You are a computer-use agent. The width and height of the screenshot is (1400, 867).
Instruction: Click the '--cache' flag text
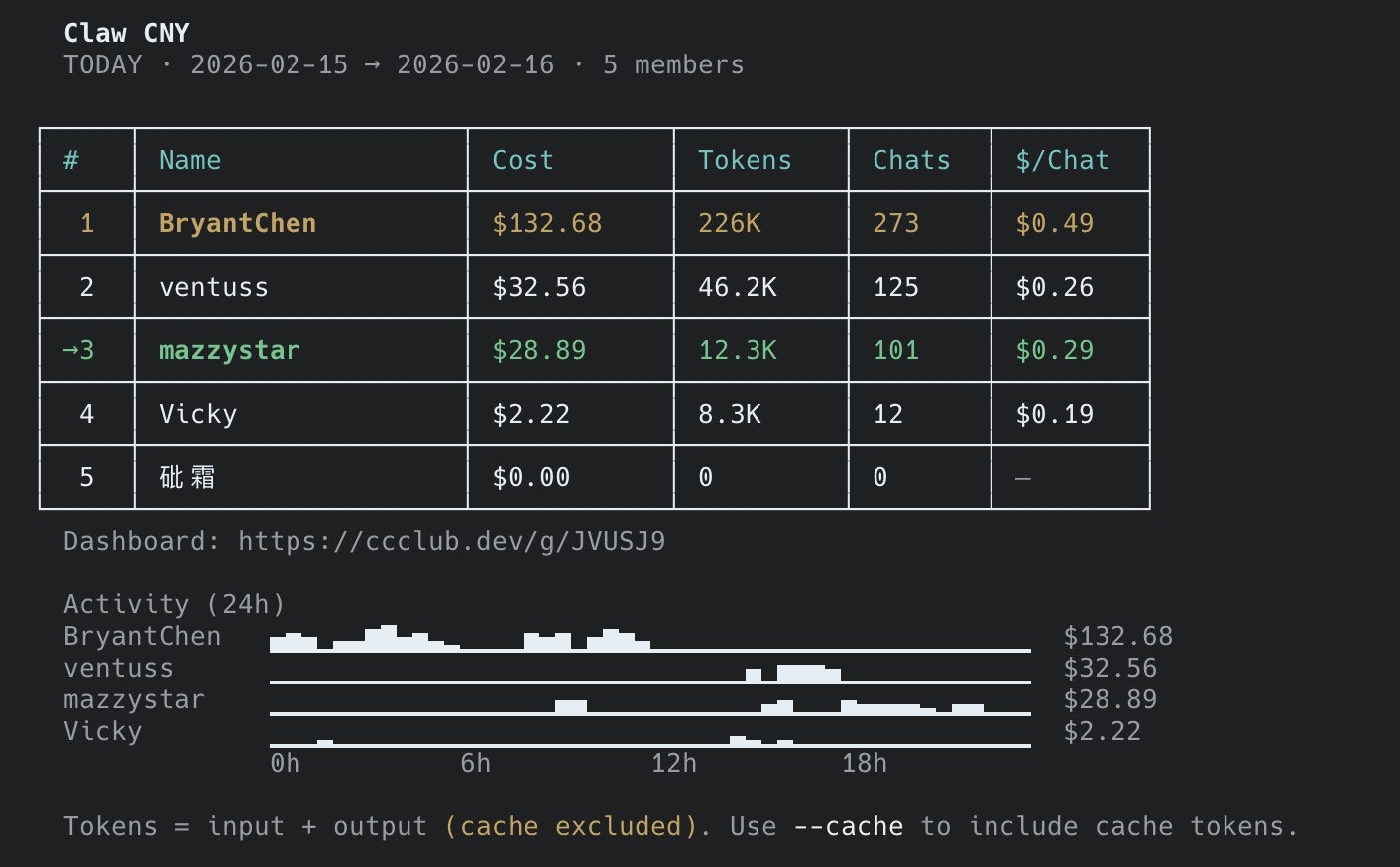(x=849, y=826)
